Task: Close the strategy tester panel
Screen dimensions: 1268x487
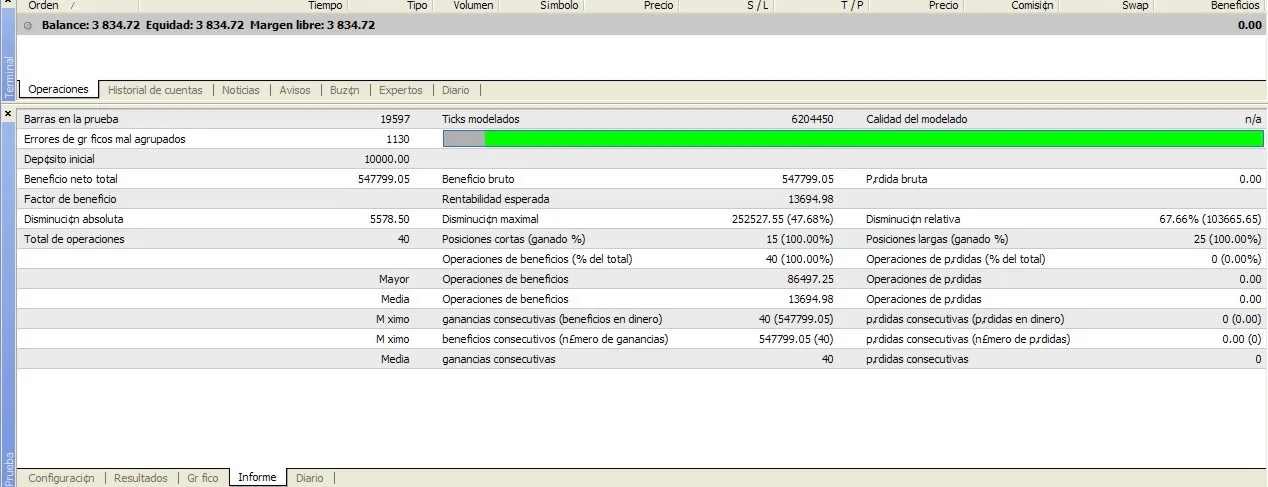Action: [x=8, y=115]
